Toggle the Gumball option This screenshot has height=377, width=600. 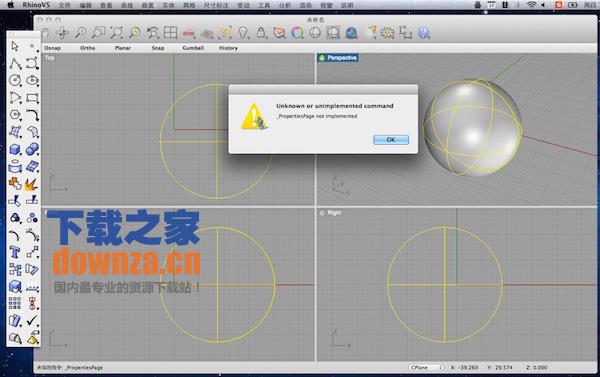(x=193, y=48)
